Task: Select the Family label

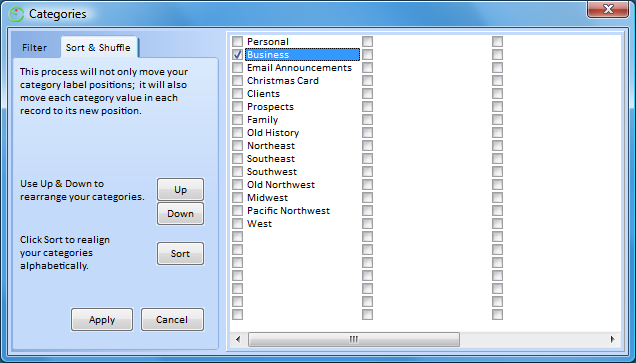Action: (x=262, y=120)
